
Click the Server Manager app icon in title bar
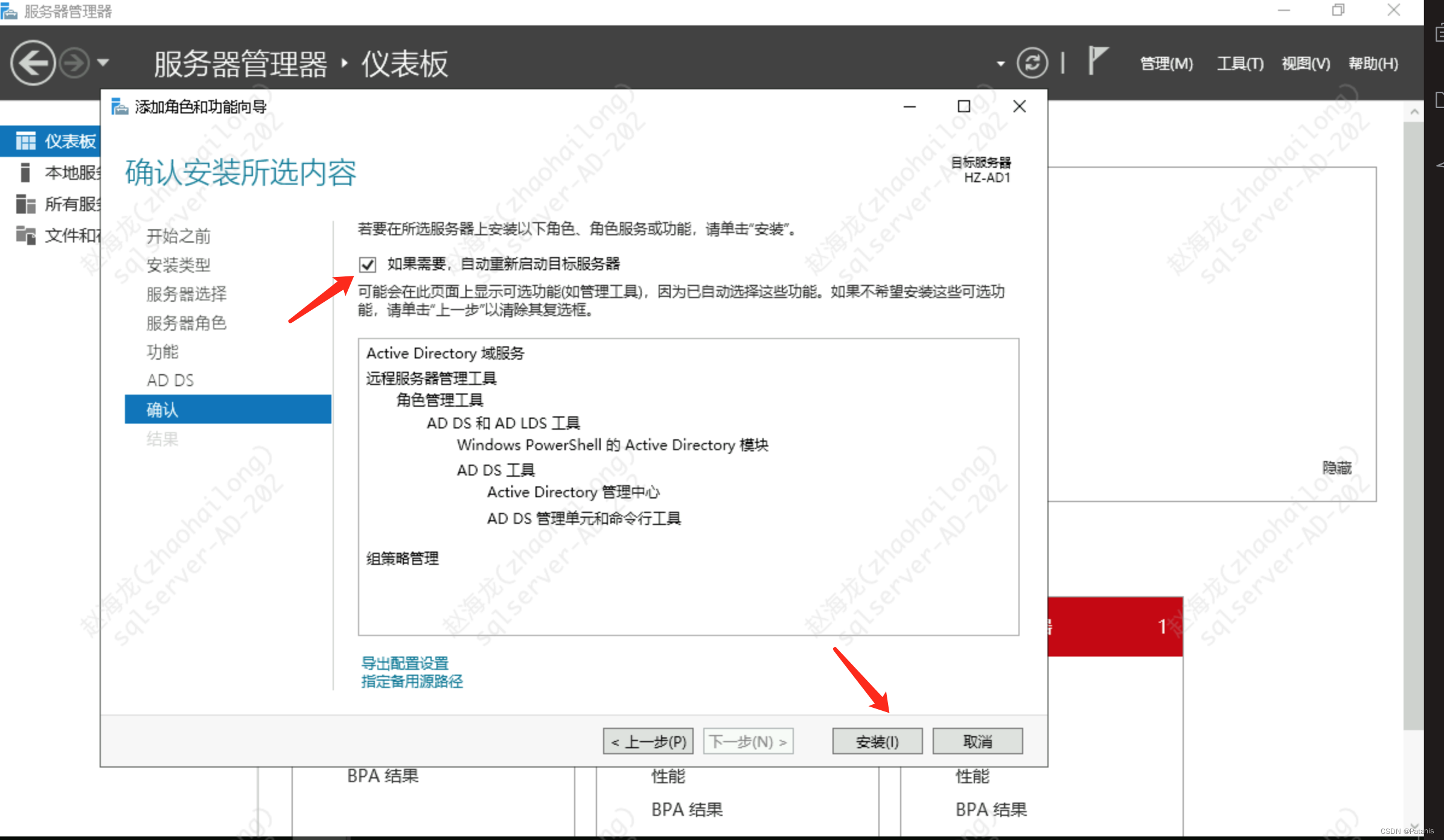click(x=8, y=11)
